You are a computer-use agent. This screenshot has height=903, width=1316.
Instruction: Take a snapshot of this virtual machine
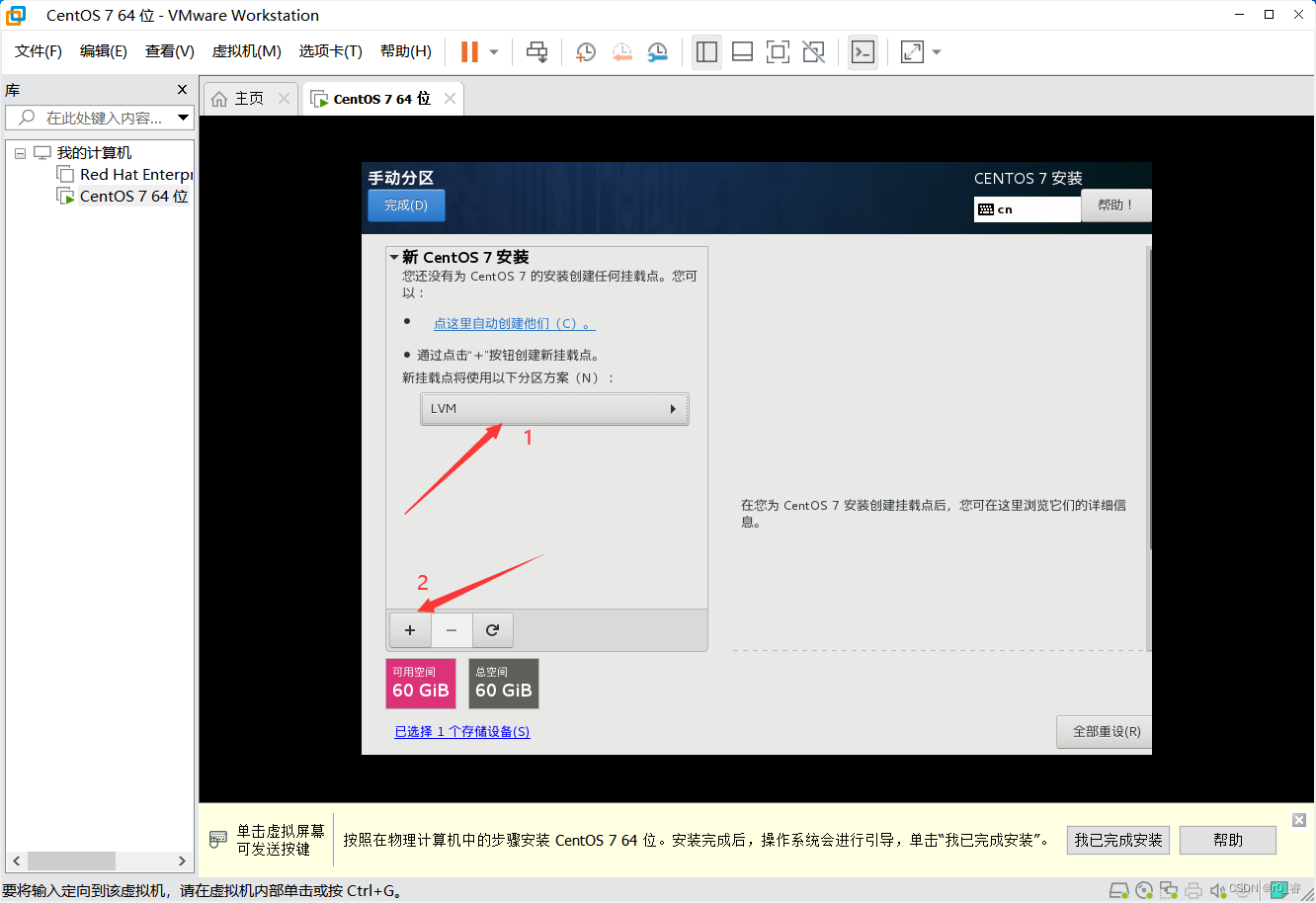pos(586,52)
